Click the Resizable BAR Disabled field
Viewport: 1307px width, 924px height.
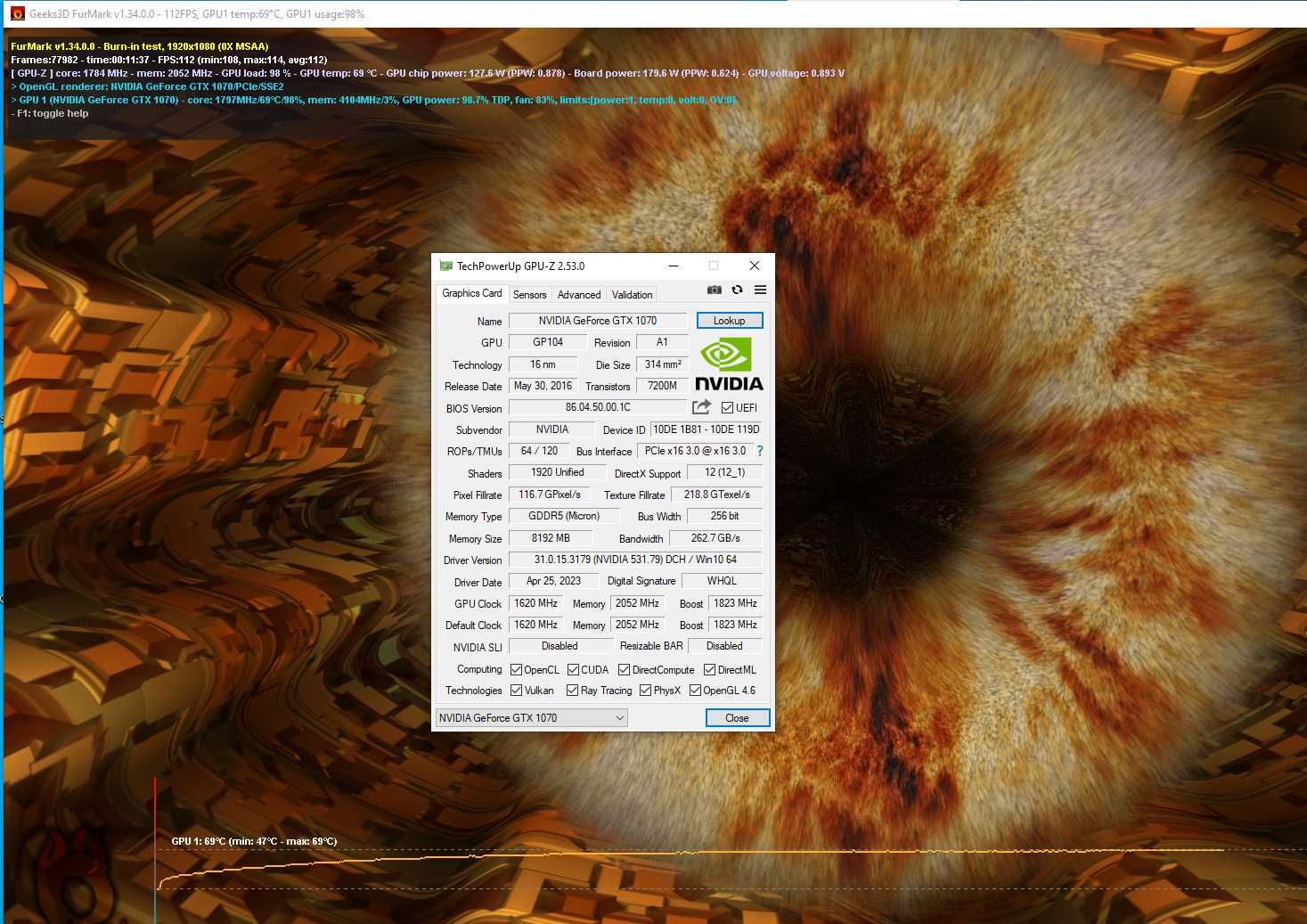[724, 646]
